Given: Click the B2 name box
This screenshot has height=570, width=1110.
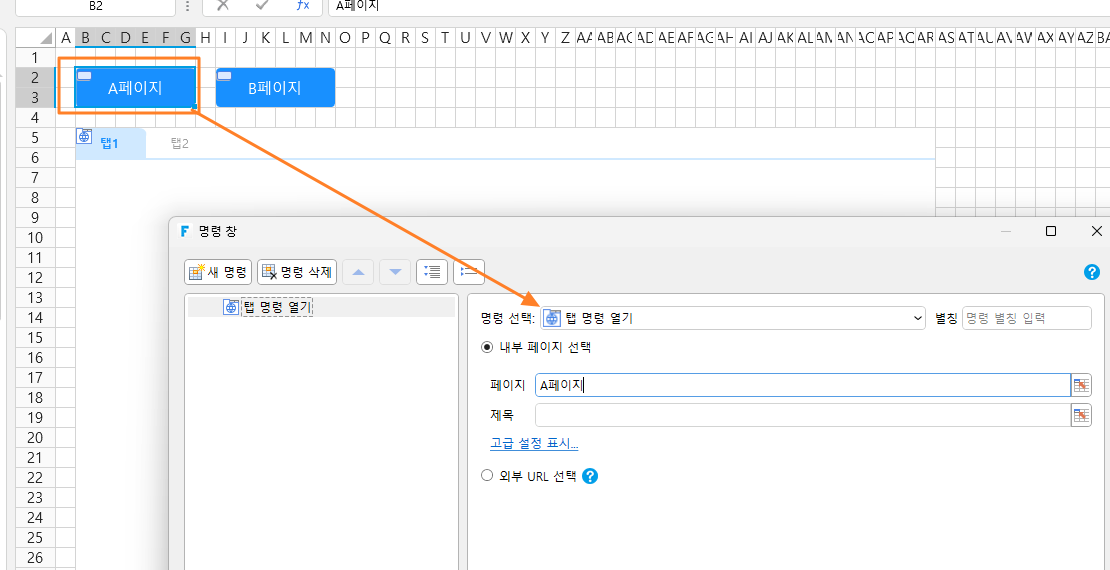Looking at the screenshot, I should point(96,6).
